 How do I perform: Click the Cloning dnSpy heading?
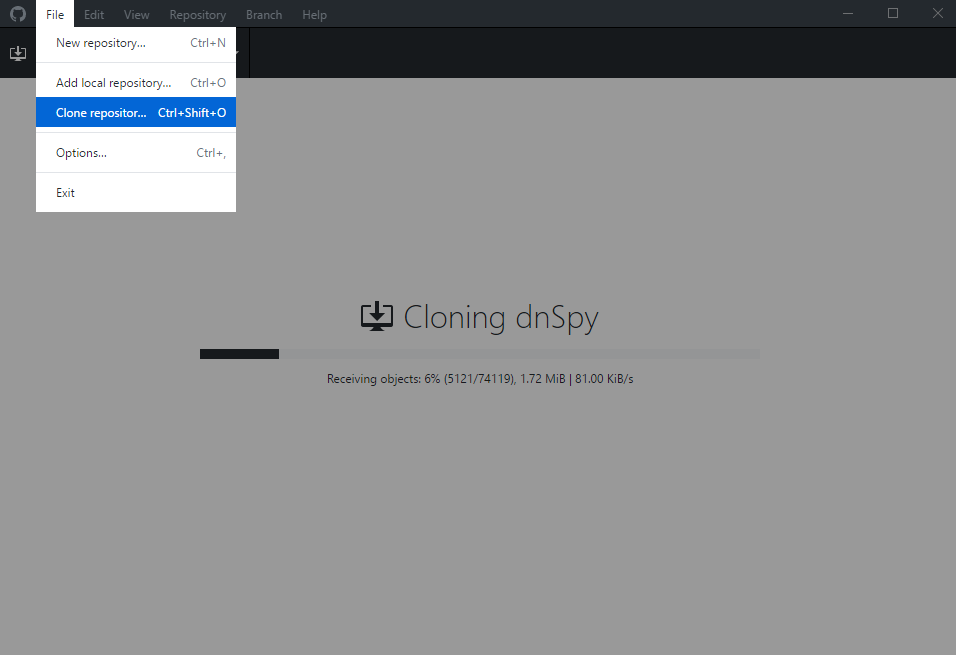point(501,317)
